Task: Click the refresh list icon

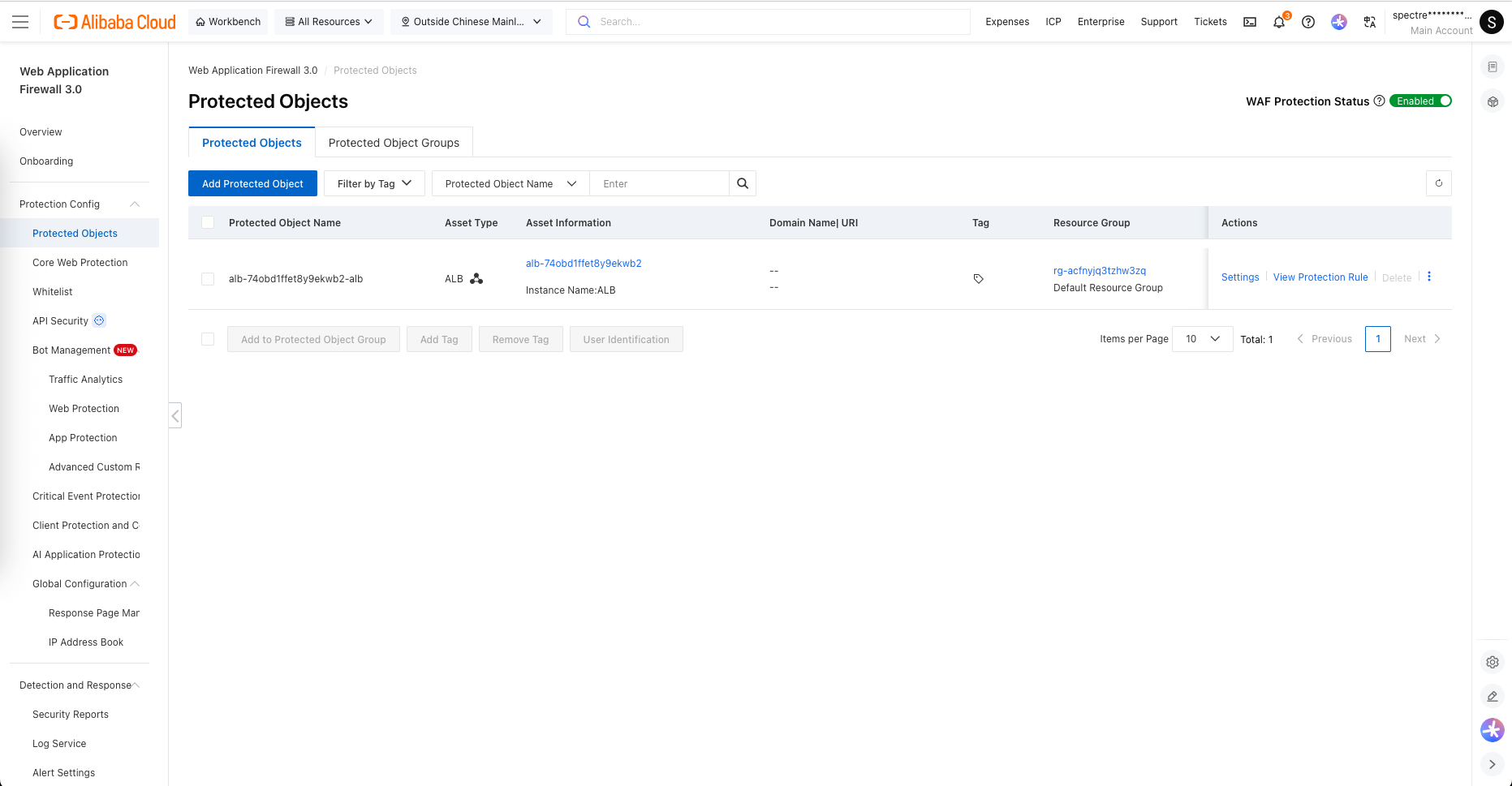Action: tap(1438, 183)
